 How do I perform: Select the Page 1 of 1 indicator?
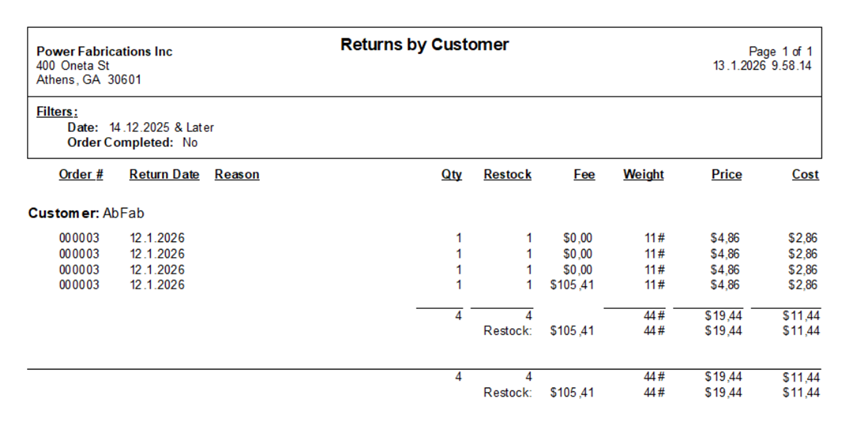click(781, 52)
